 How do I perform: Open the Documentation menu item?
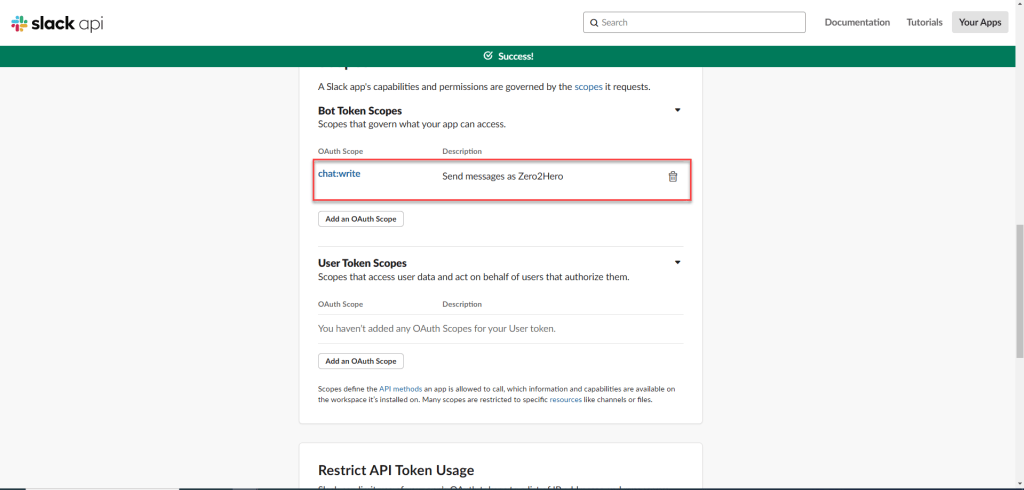(857, 22)
